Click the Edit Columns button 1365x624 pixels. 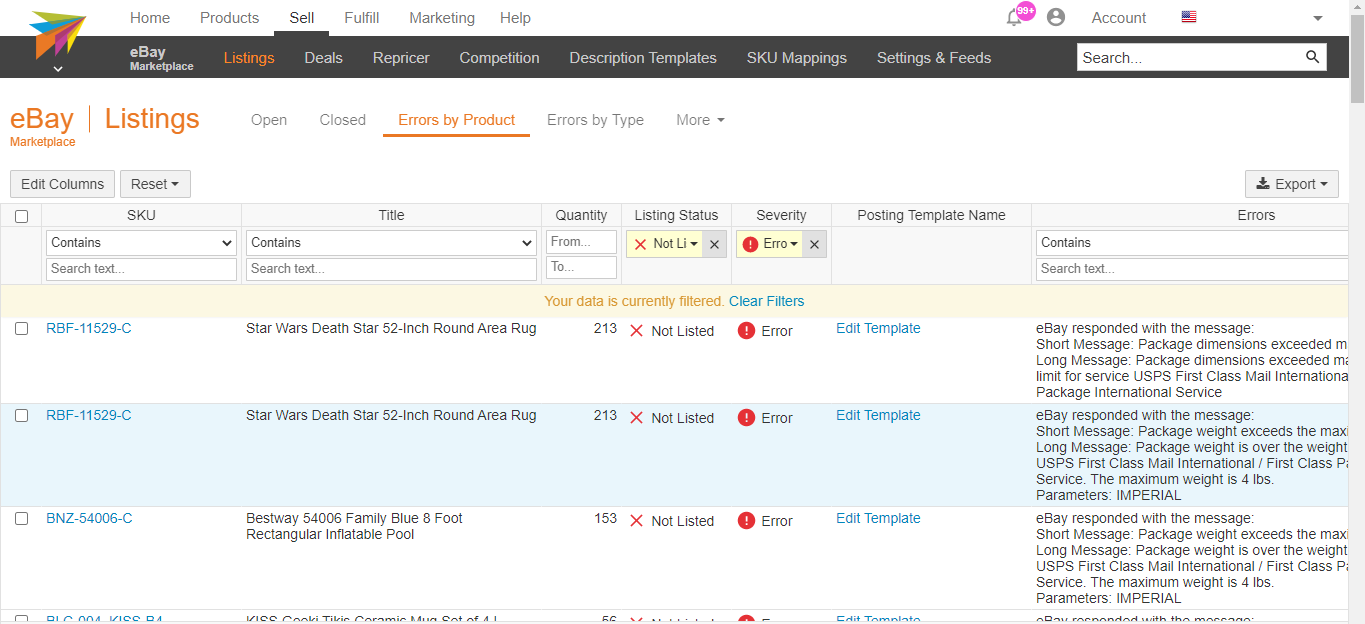pyautogui.click(x=62, y=184)
